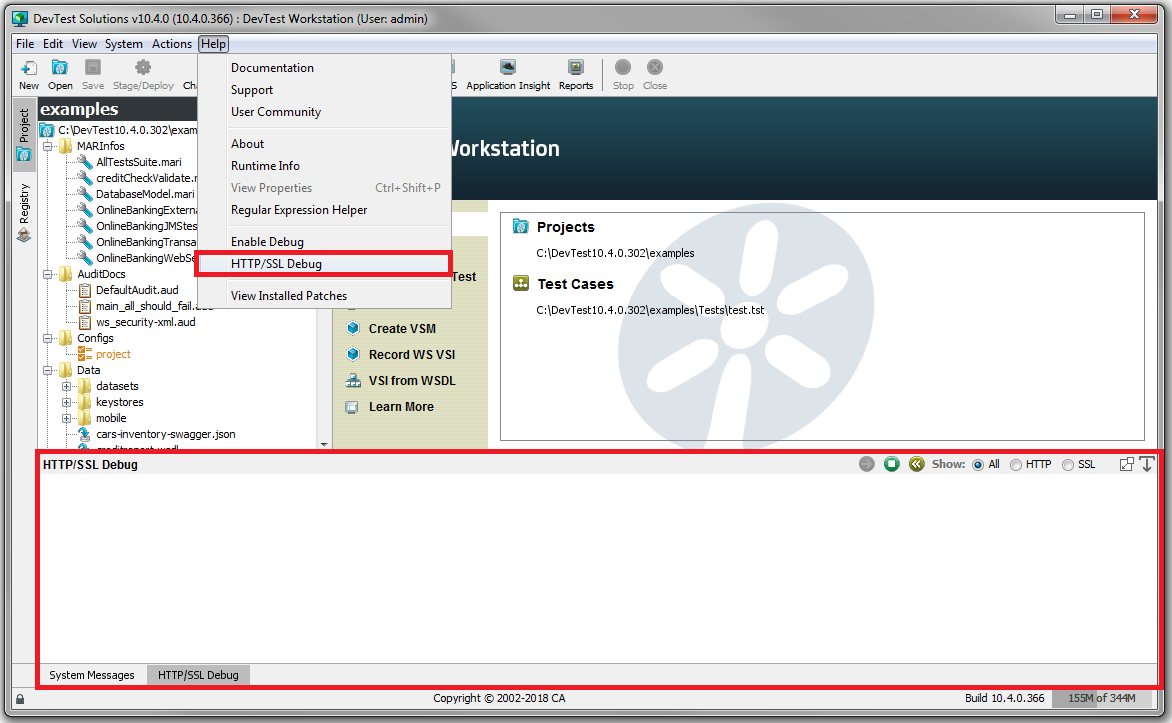Select the SSL radio button in Show
Viewport: 1172px width, 723px height.
pos(1067,465)
